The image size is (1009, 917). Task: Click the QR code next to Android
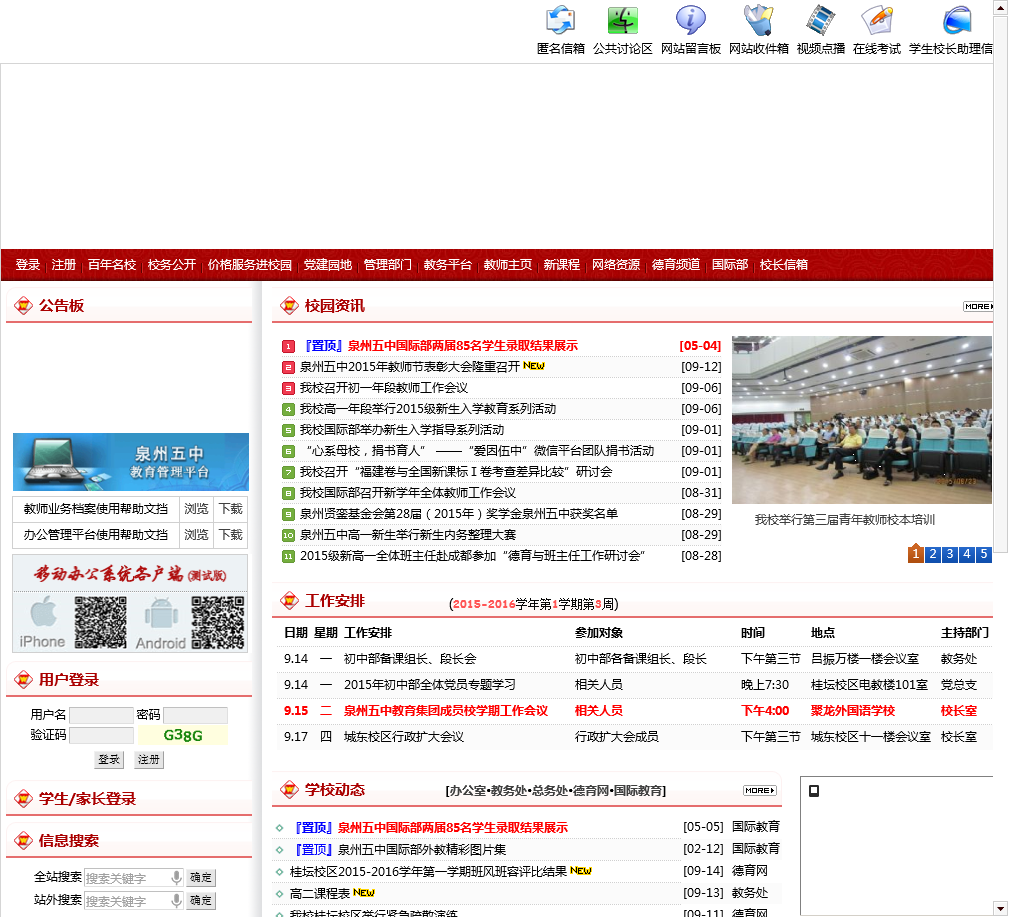[x=218, y=622]
